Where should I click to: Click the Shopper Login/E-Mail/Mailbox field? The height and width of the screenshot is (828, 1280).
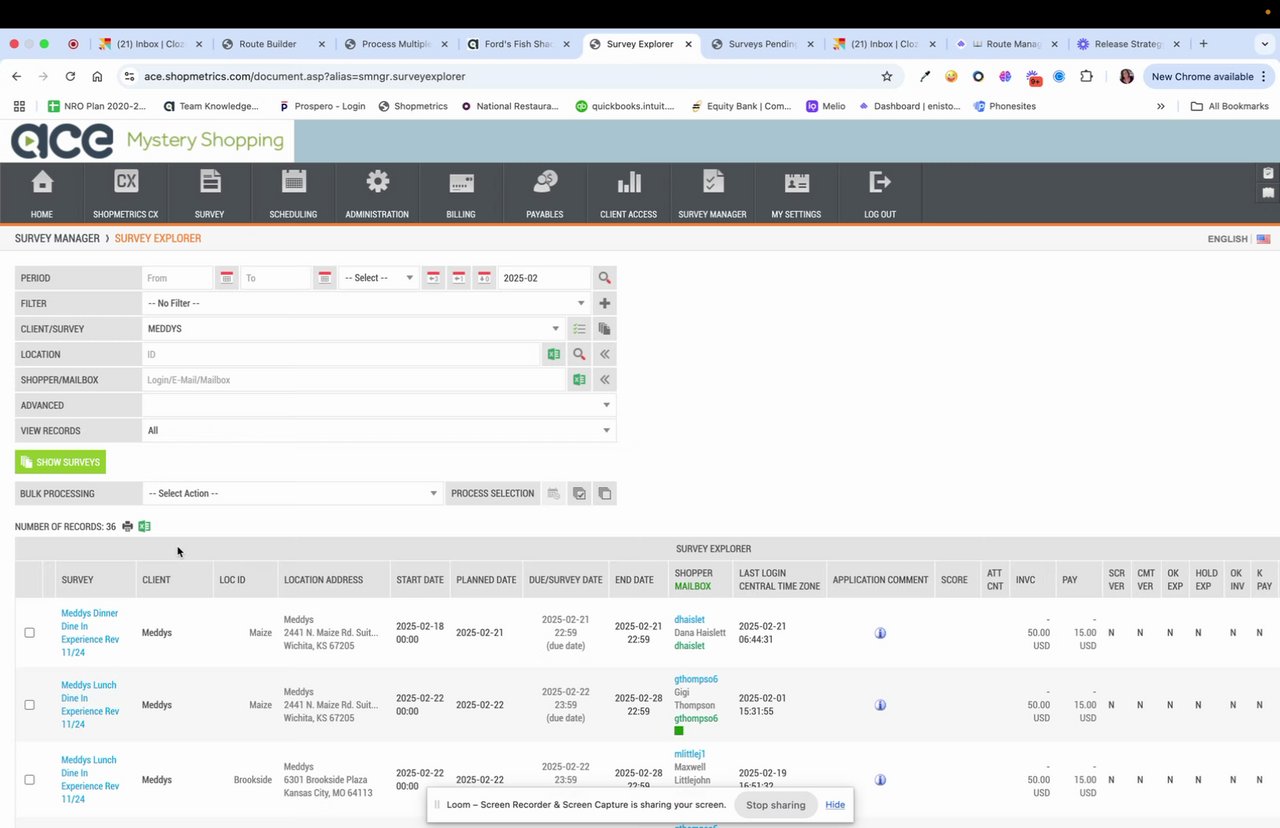tap(353, 380)
